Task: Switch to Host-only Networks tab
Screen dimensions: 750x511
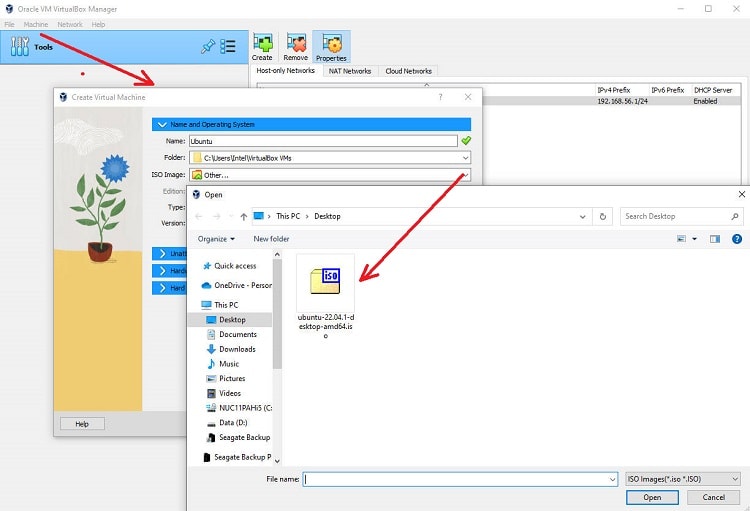Action: tap(286, 70)
